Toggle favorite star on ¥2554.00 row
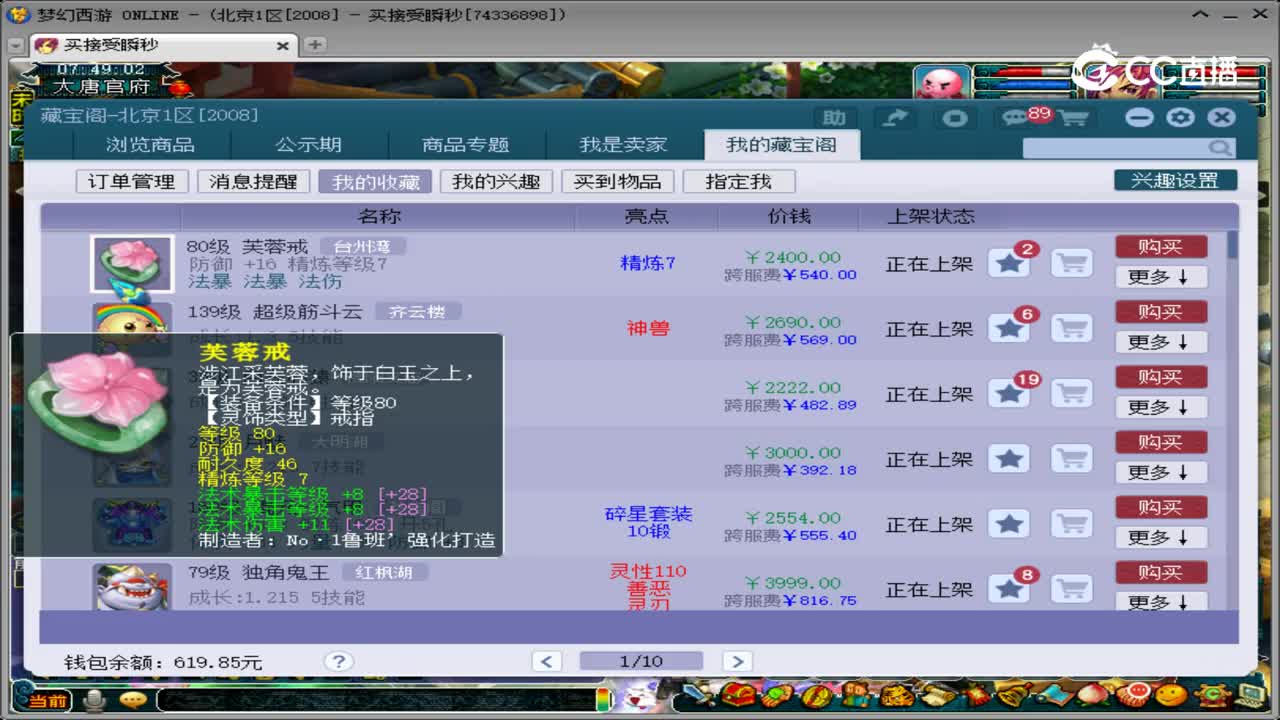The width and height of the screenshot is (1280, 720). coord(1009,523)
